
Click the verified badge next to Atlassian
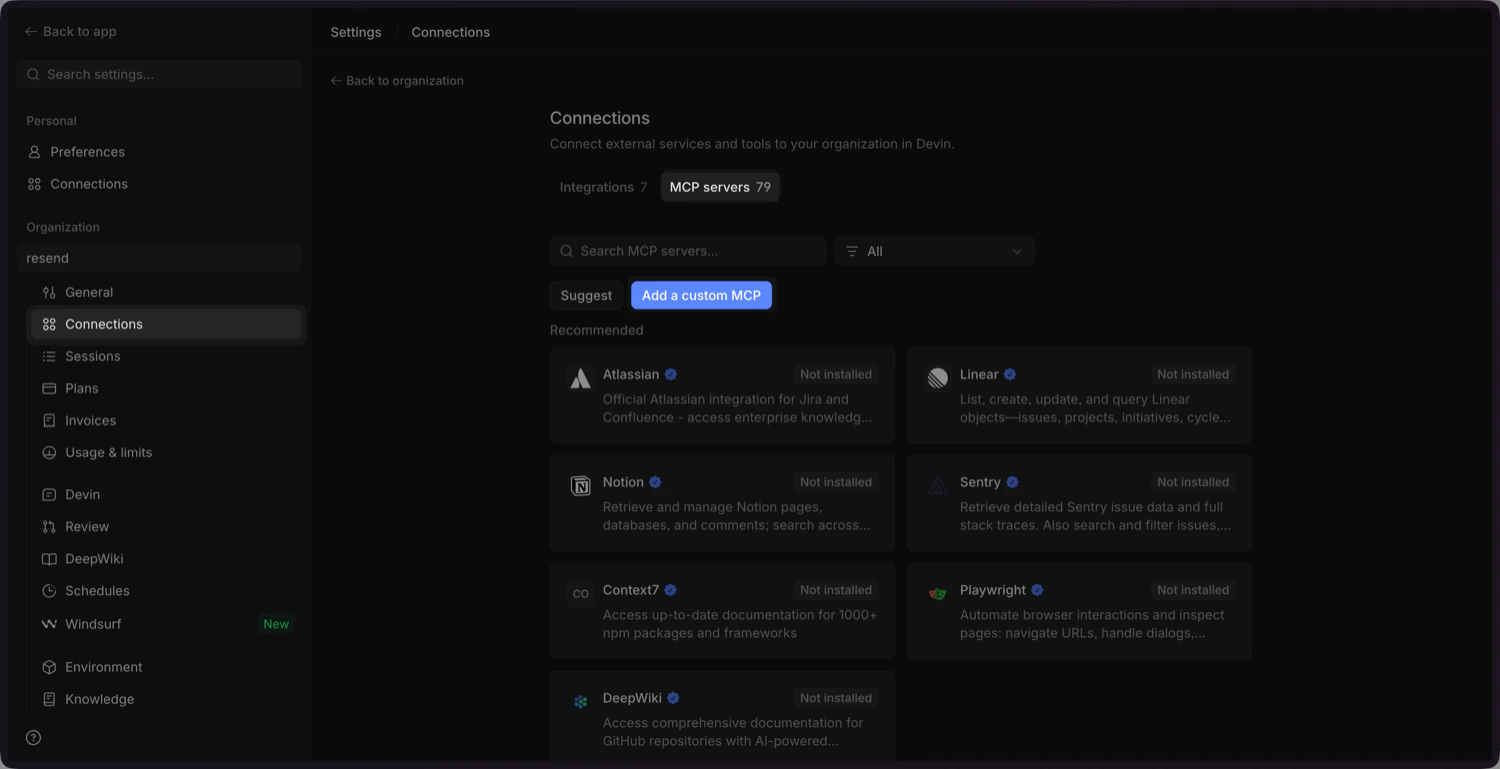pos(671,374)
